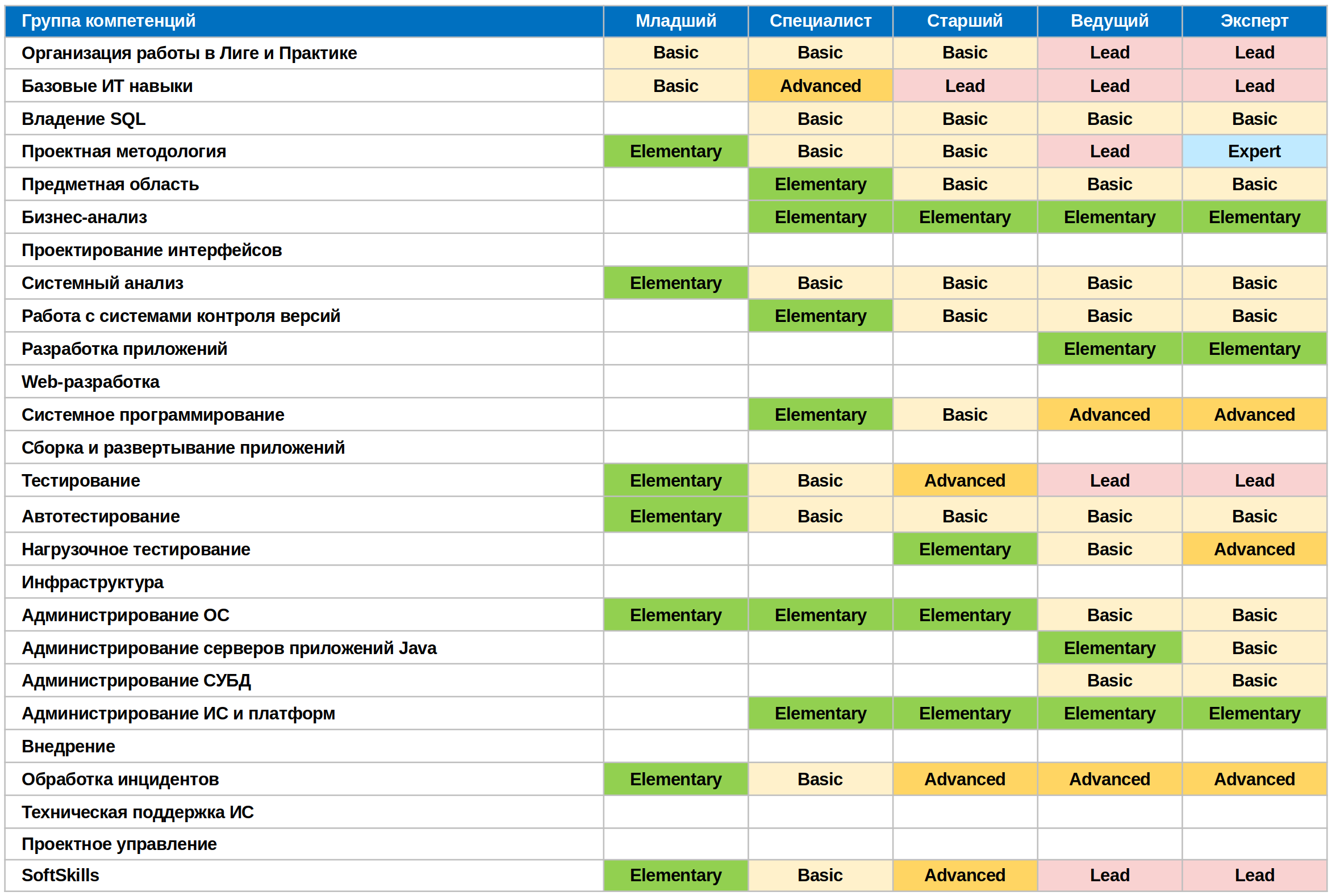The height and width of the screenshot is (896, 1332).
Task: Select the "Web-разработка" row label
Action: click(90, 382)
